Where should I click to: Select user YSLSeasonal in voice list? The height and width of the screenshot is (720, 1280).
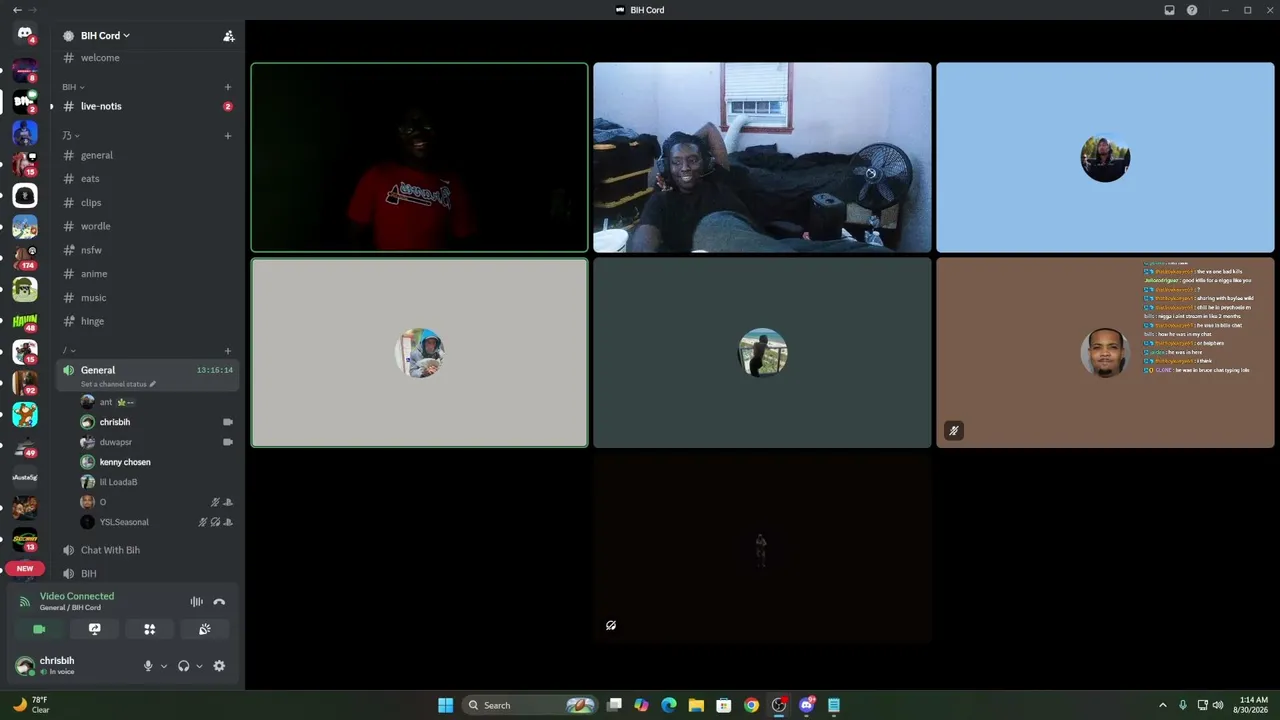[x=157, y=522]
